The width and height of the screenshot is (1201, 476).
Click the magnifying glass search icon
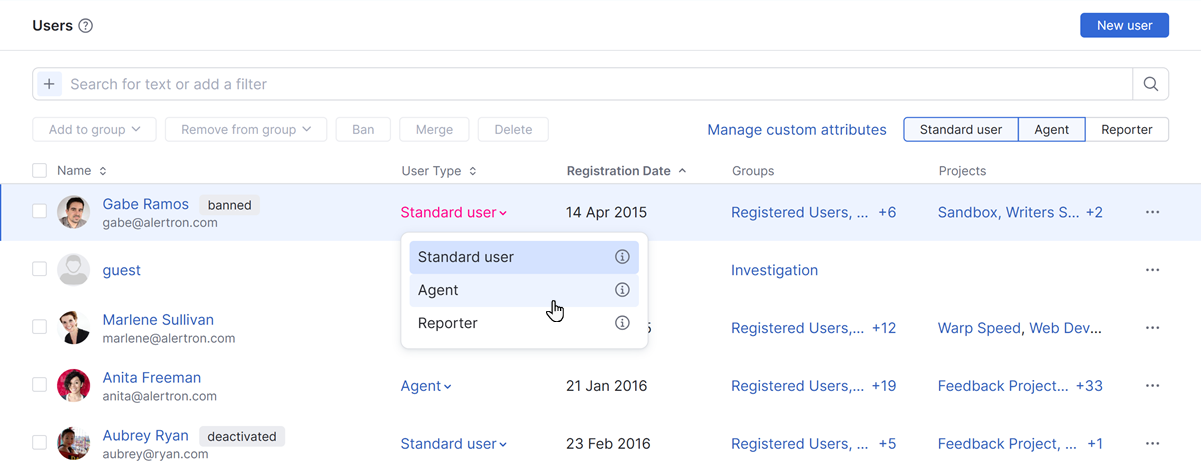pos(1150,84)
